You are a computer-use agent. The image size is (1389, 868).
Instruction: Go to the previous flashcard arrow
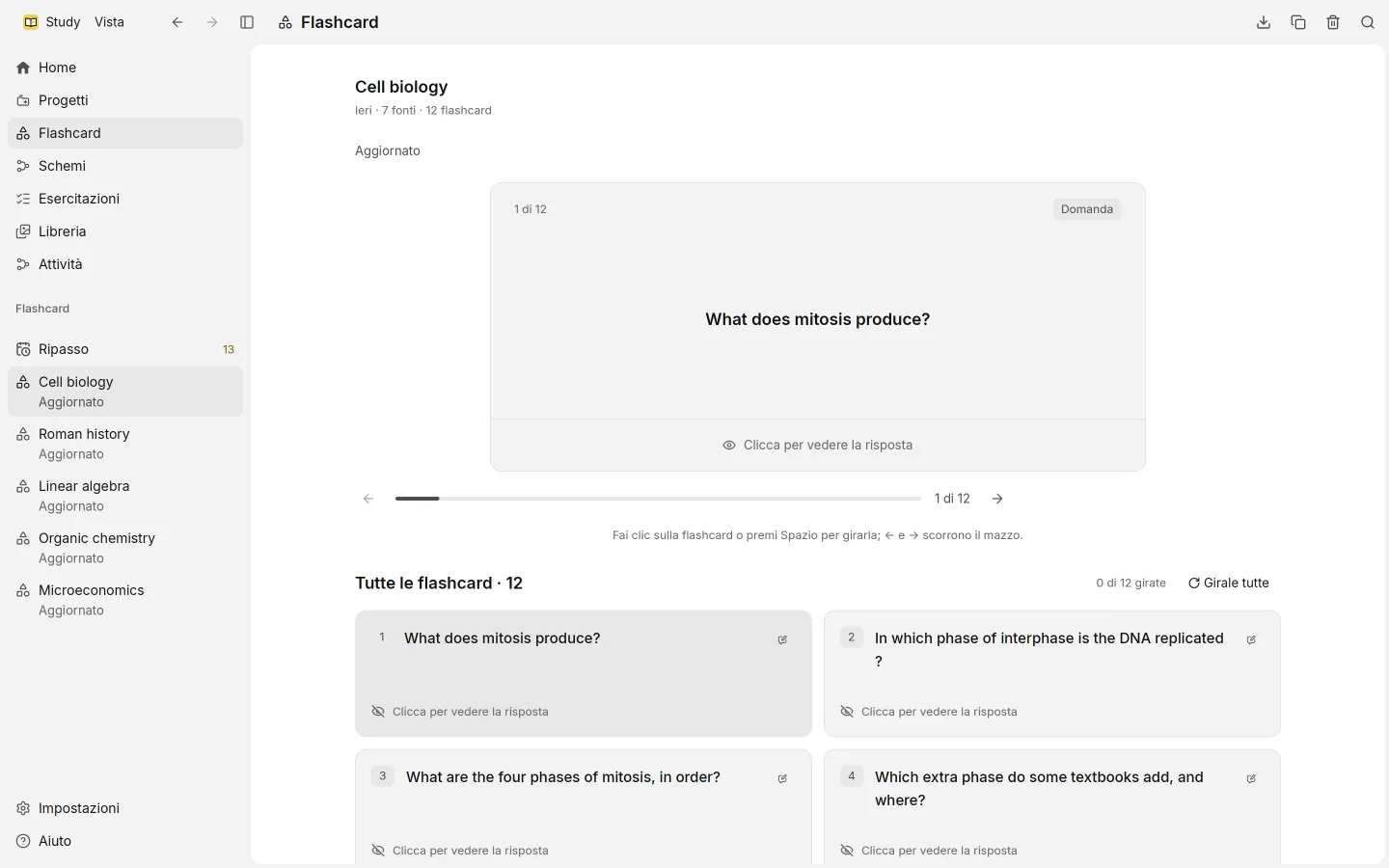368,499
